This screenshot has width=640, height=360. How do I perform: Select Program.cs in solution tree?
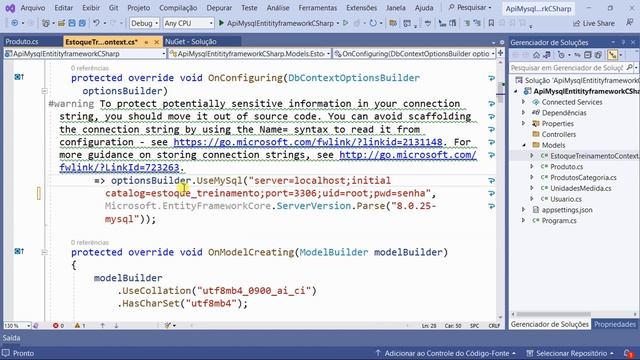pyautogui.click(x=559, y=220)
